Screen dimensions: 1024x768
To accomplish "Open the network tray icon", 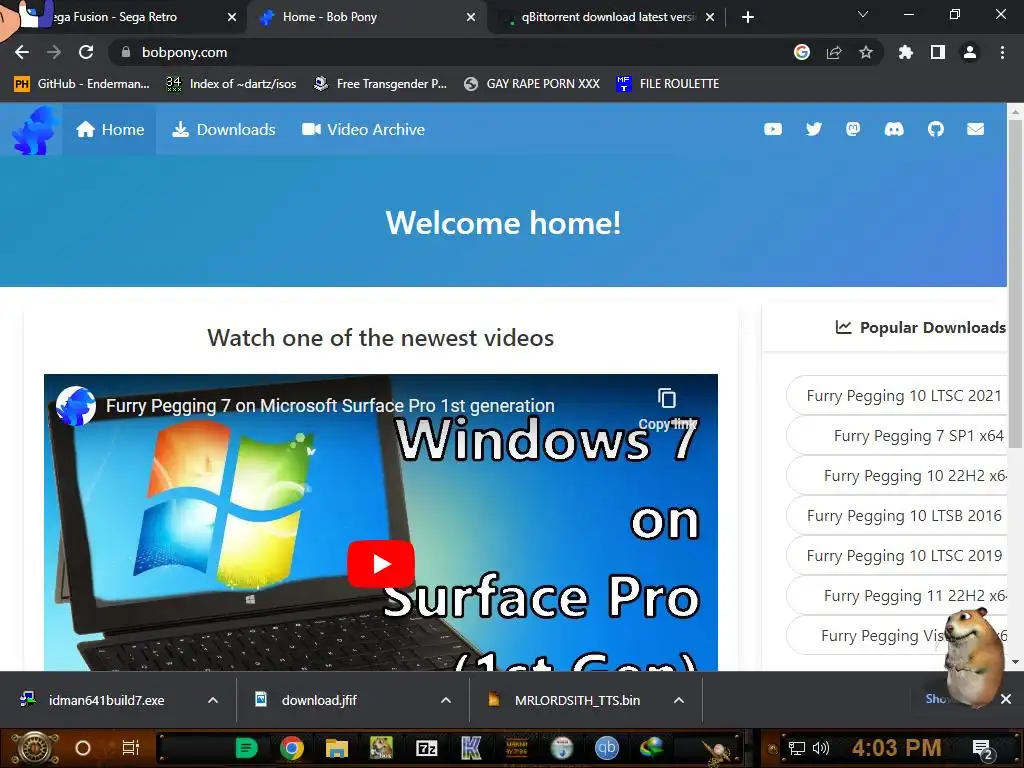I will [x=797, y=748].
